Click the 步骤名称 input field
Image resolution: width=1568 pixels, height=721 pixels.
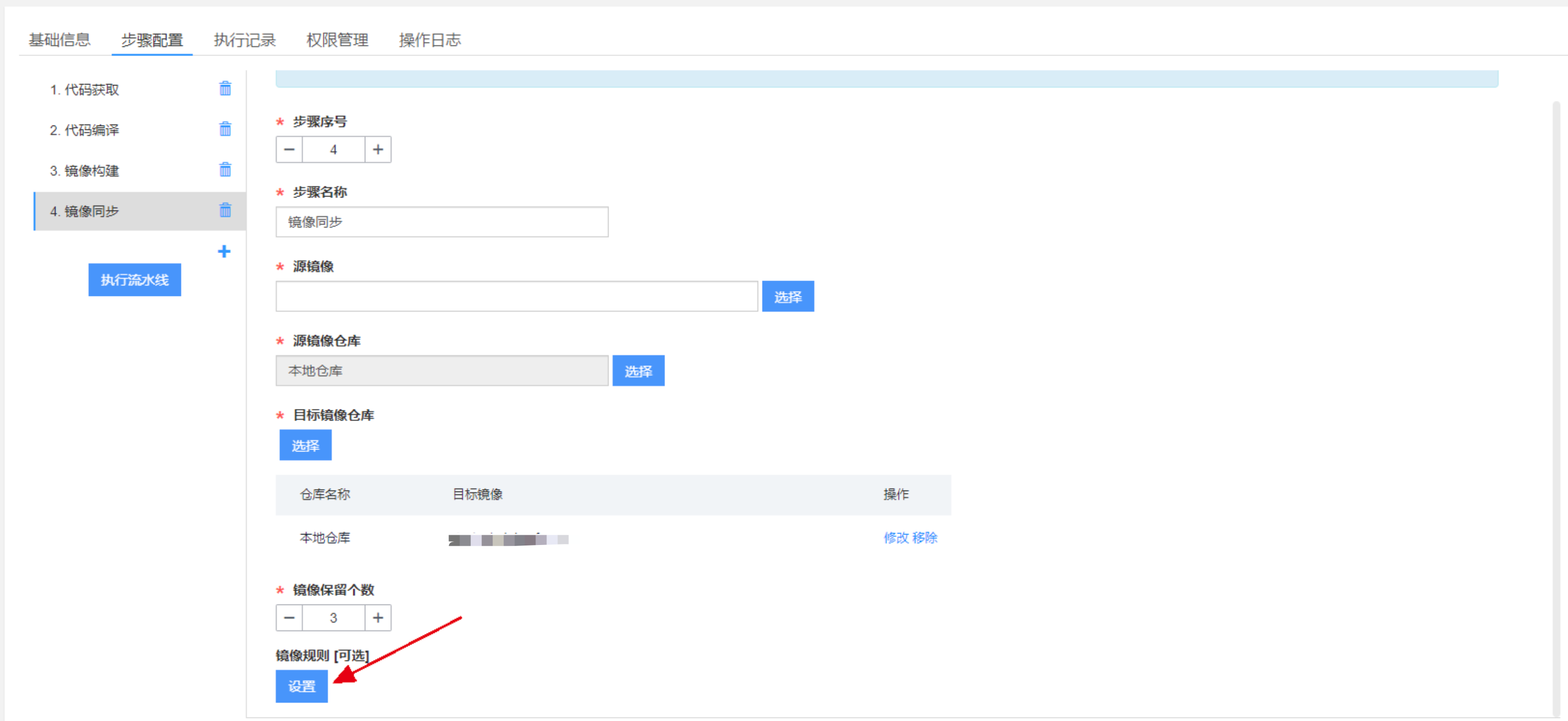pos(442,222)
